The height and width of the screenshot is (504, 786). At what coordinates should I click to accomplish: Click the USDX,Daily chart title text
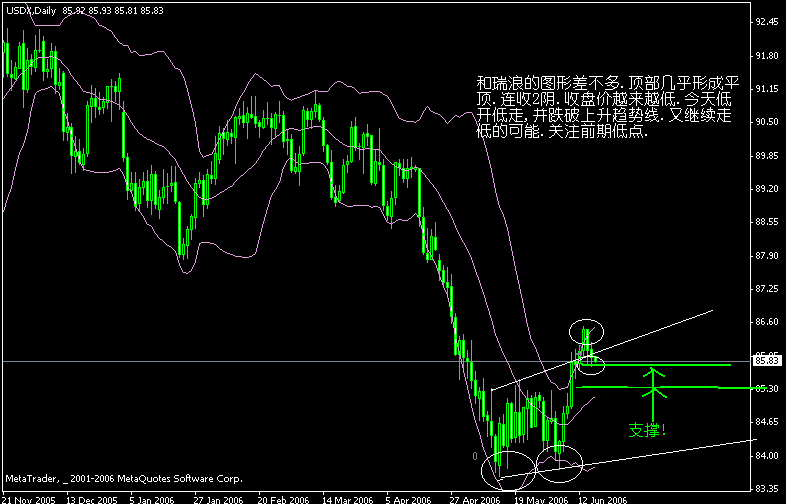31,10
